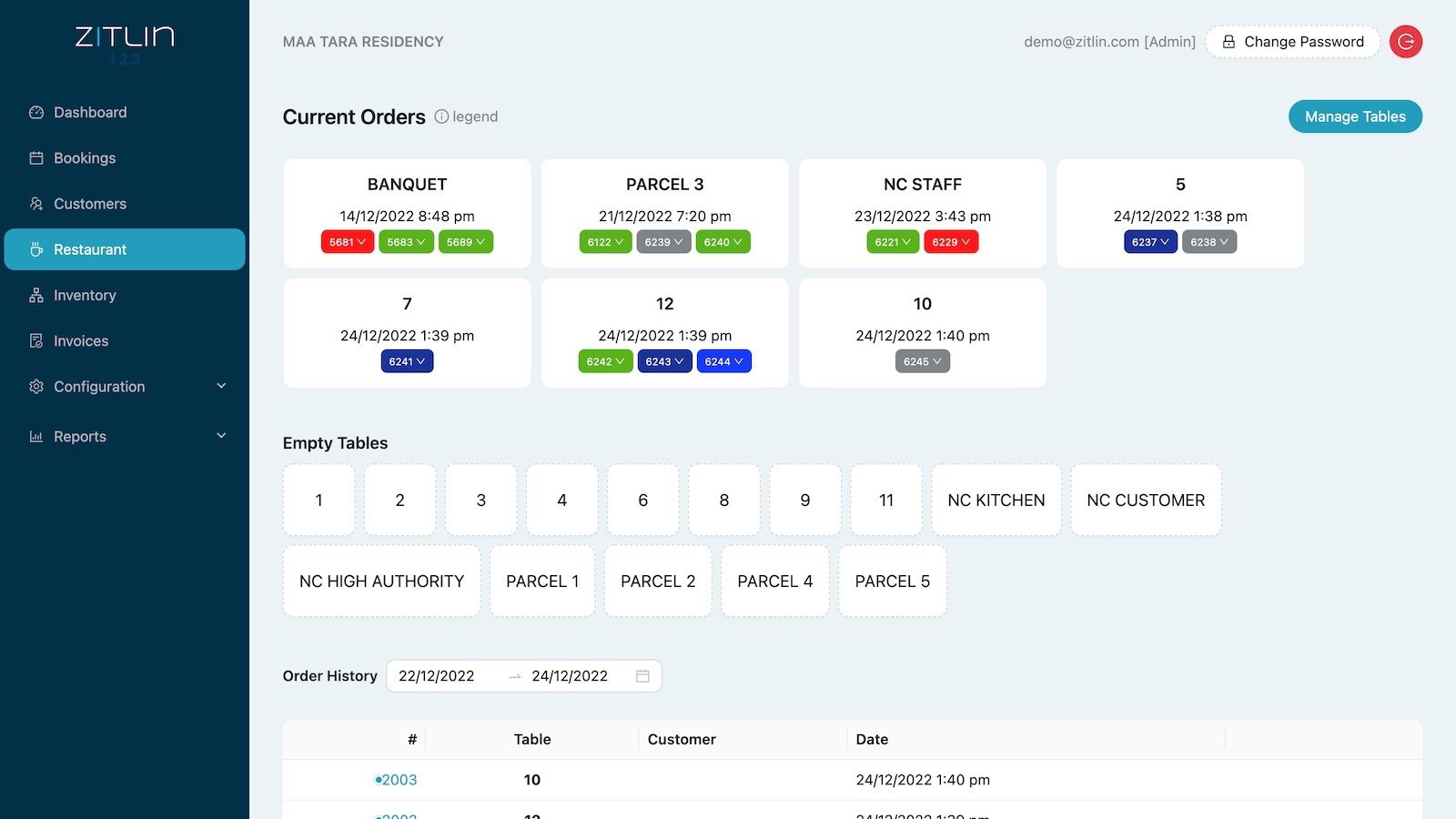The image size is (1456, 819).
Task: Click the Bookings calendar icon in sidebar
Action: (x=36, y=158)
